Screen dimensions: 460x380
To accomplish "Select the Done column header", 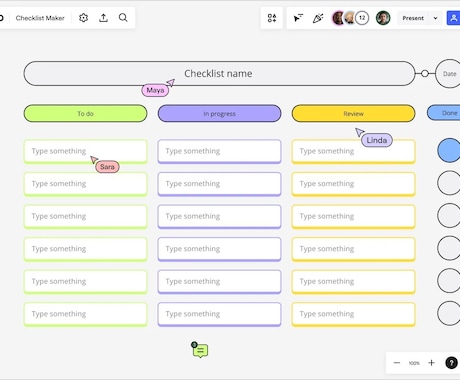I will point(444,113).
